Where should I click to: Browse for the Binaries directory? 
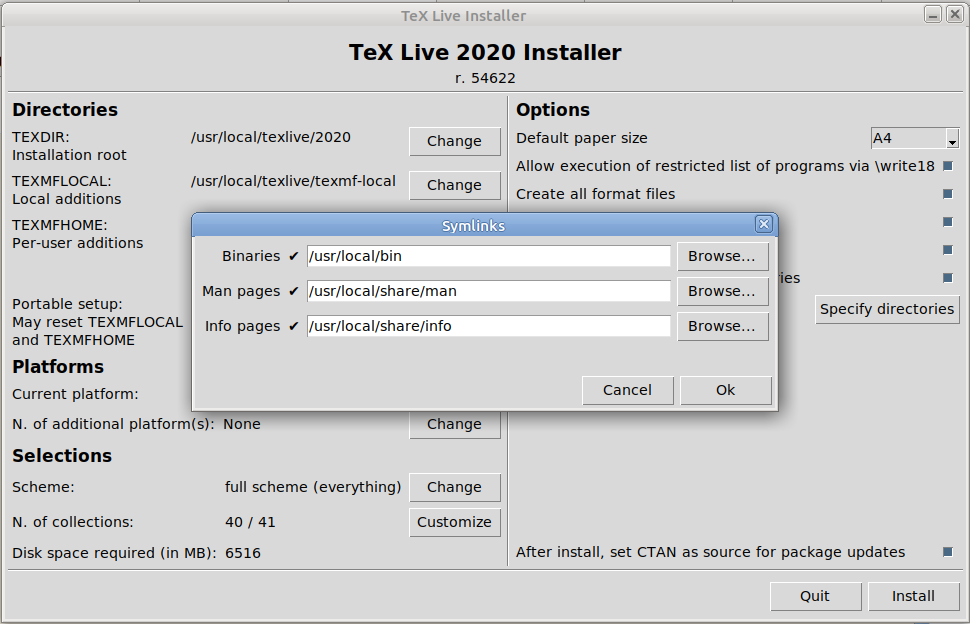point(723,256)
